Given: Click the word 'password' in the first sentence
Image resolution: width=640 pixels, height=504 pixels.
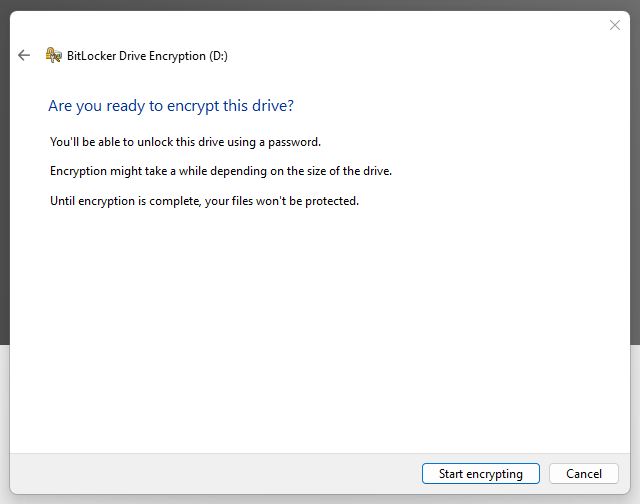Looking at the screenshot, I should tap(293, 142).
